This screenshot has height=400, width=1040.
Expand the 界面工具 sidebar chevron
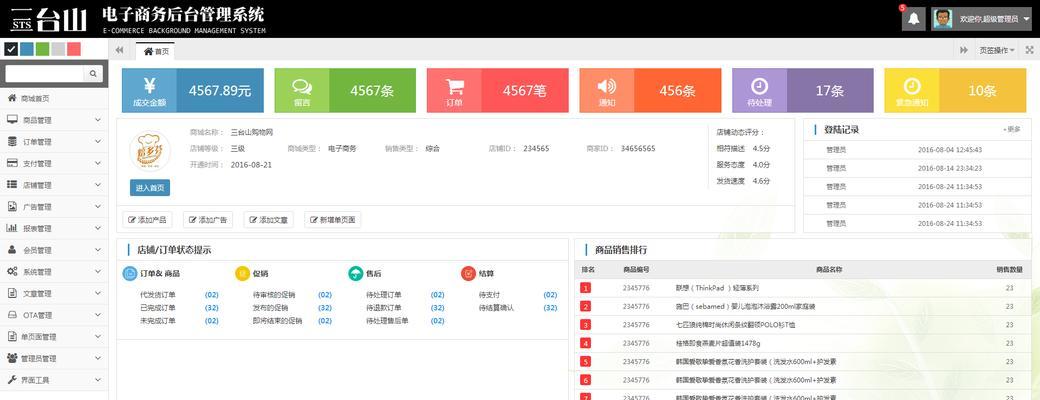coord(98,380)
